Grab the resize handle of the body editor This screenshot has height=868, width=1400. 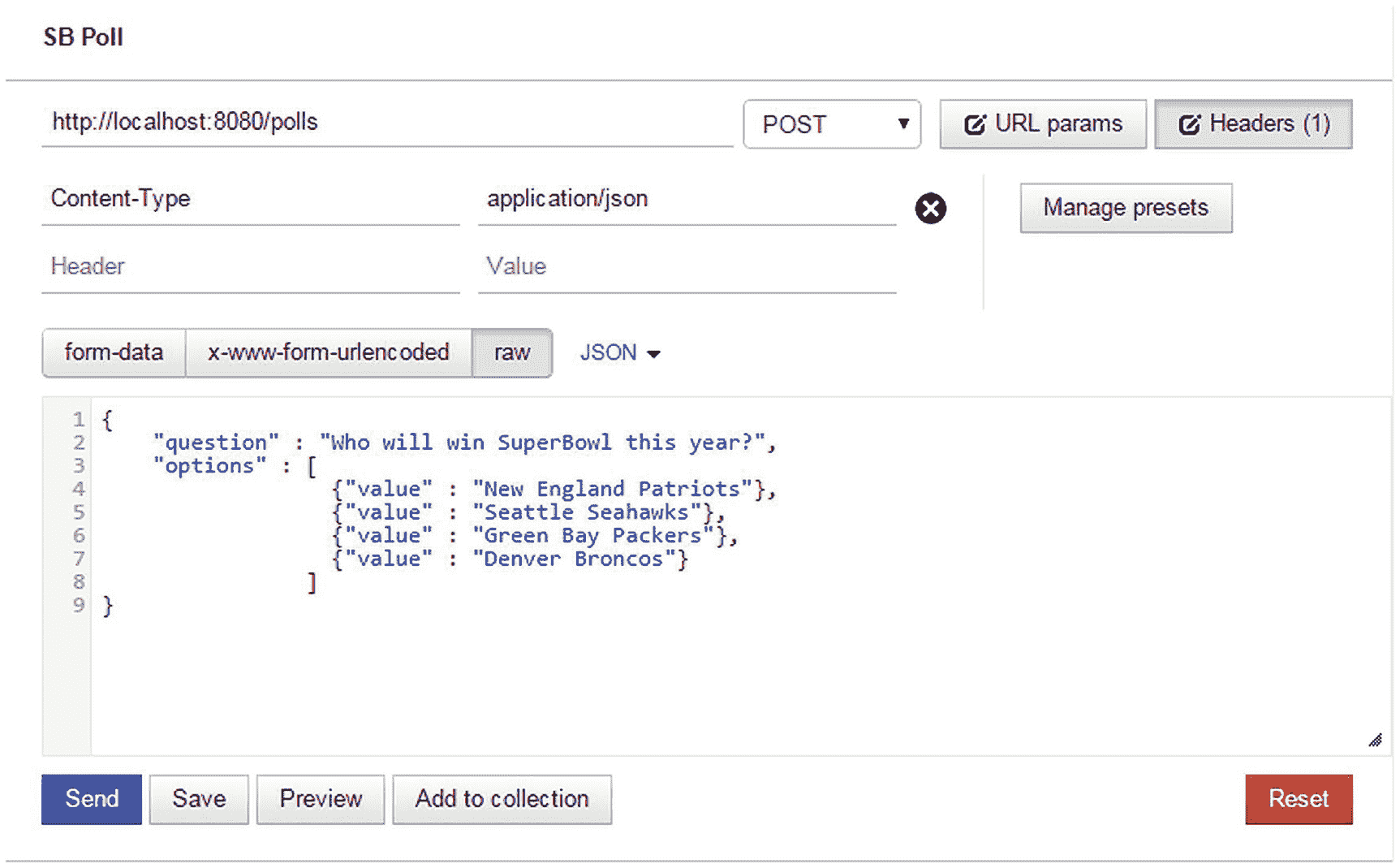1375,740
